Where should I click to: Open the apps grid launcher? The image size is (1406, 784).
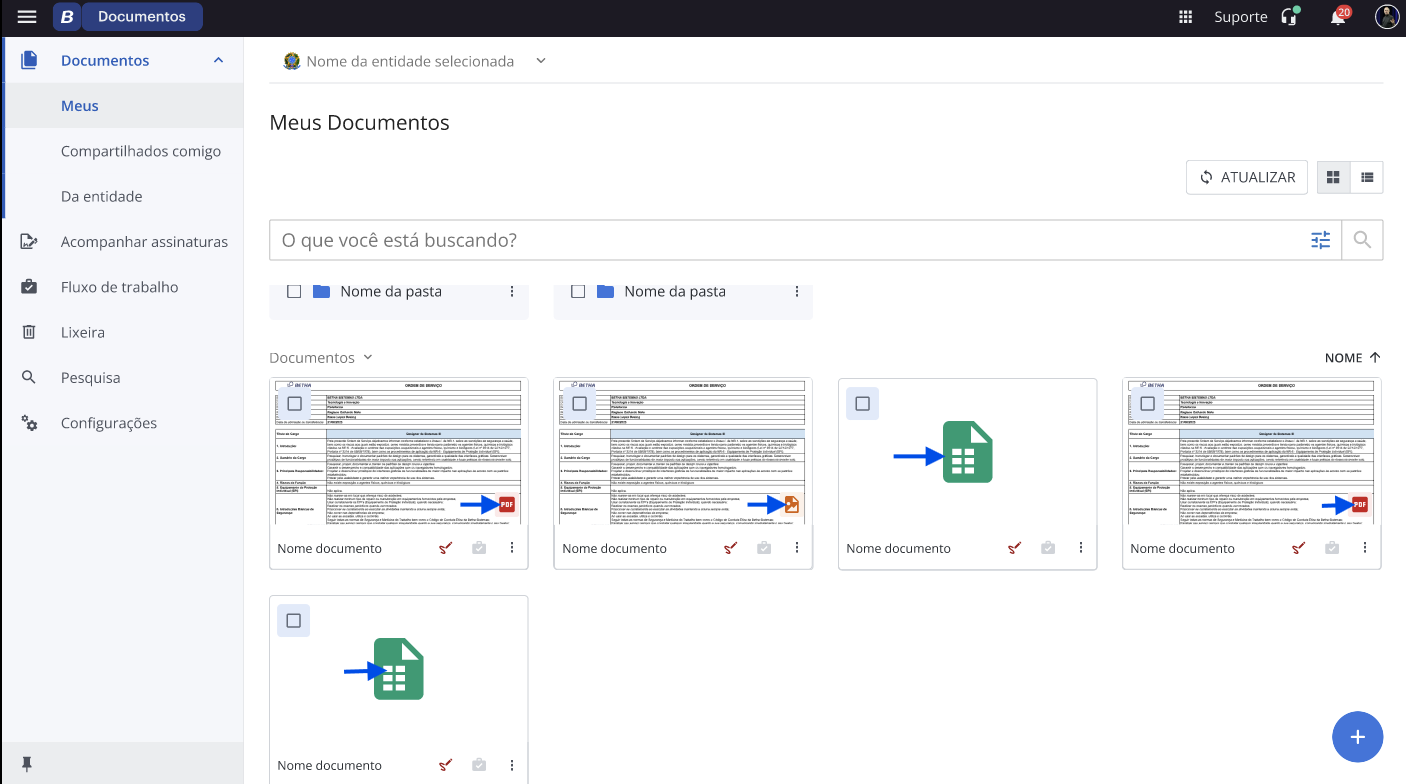tap(1186, 17)
